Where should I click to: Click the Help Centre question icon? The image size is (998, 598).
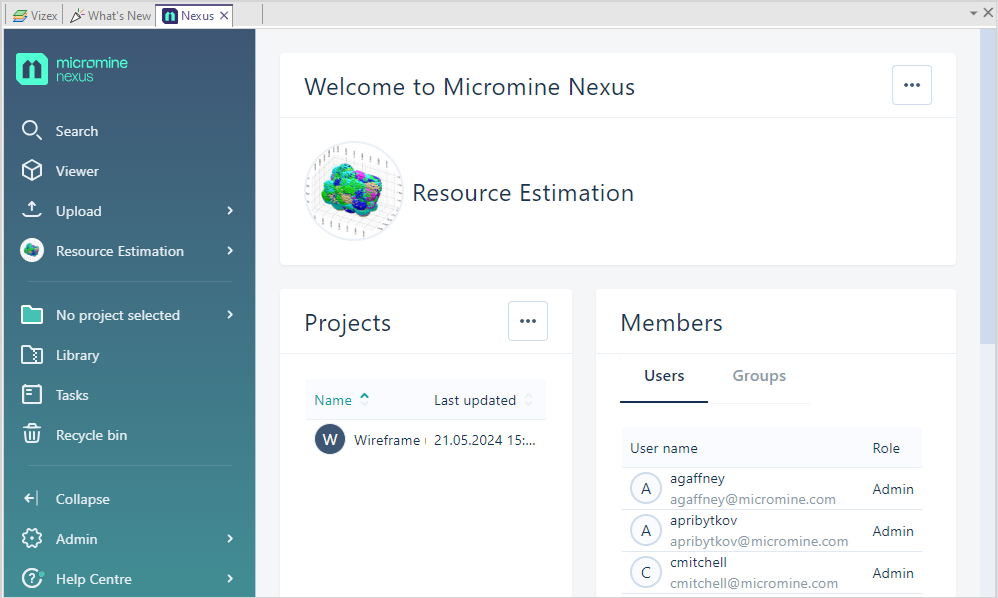point(32,578)
